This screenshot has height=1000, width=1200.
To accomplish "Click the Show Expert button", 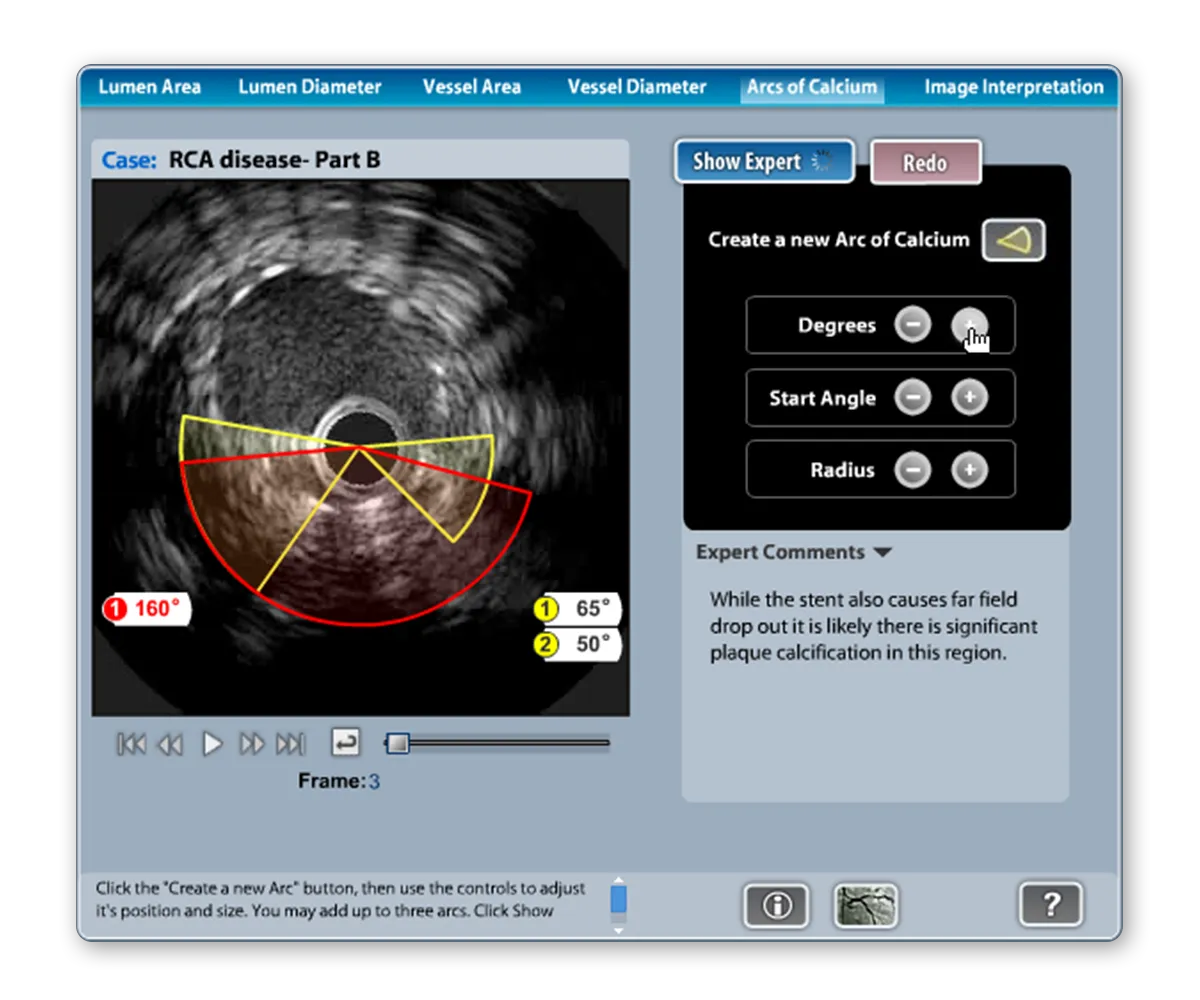I will click(x=764, y=161).
